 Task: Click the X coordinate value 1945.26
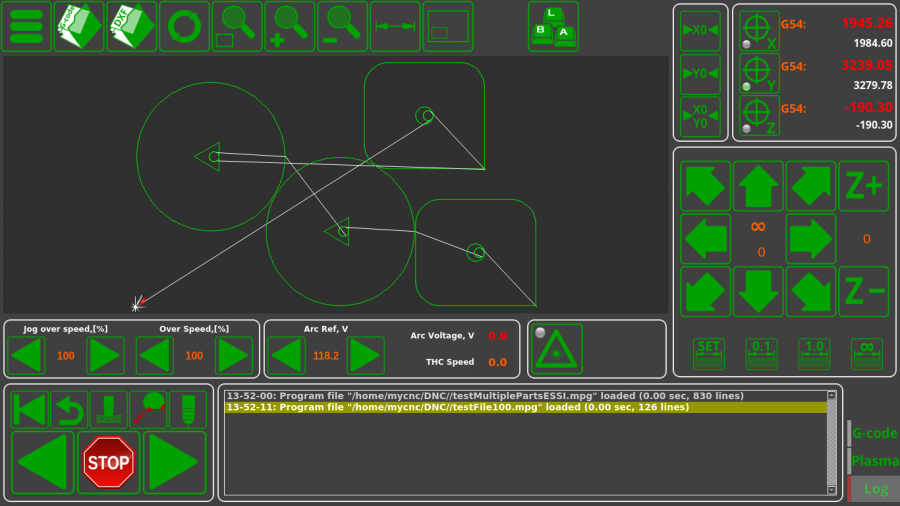(x=867, y=24)
